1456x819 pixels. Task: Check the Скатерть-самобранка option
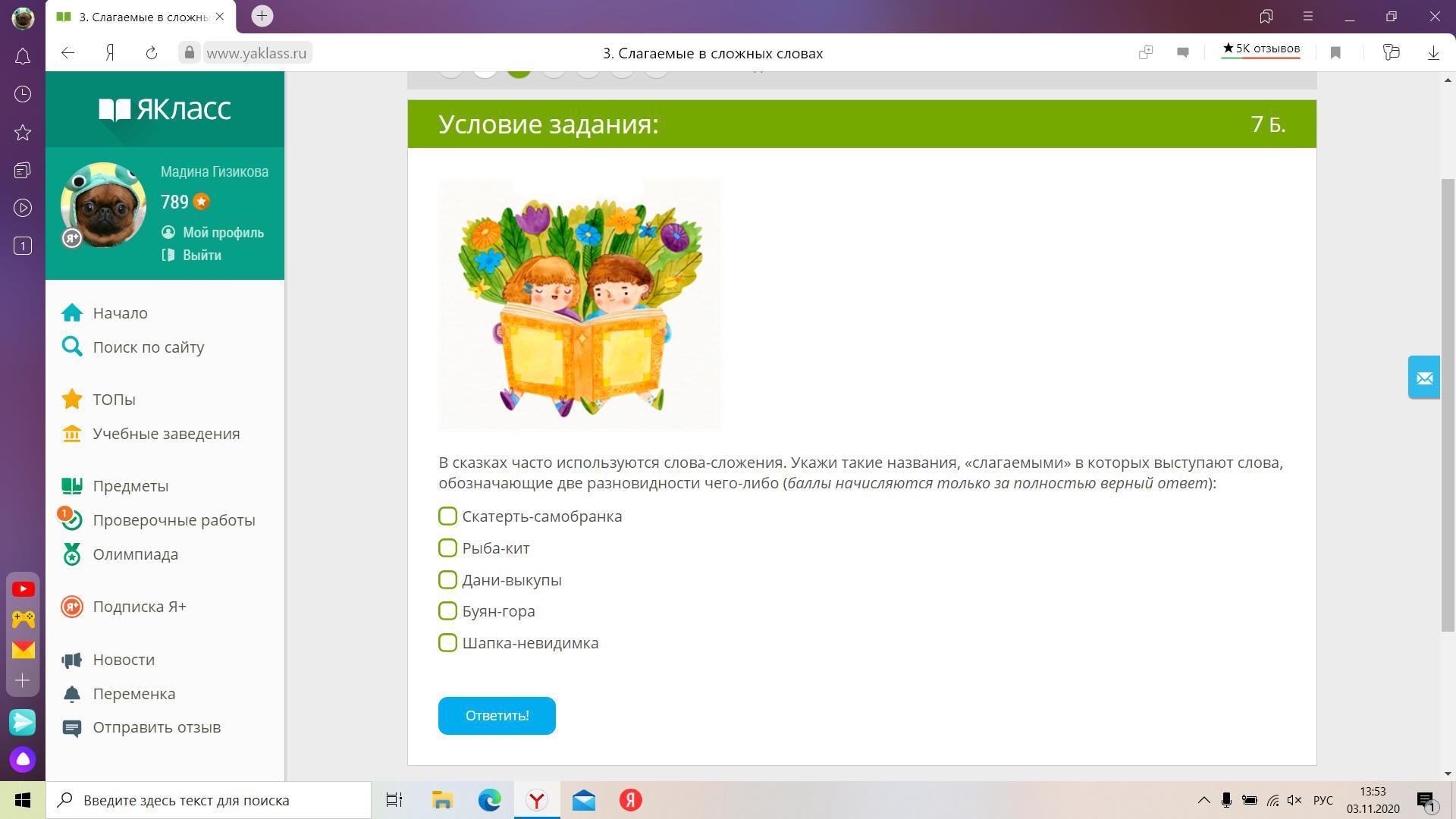click(x=447, y=516)
